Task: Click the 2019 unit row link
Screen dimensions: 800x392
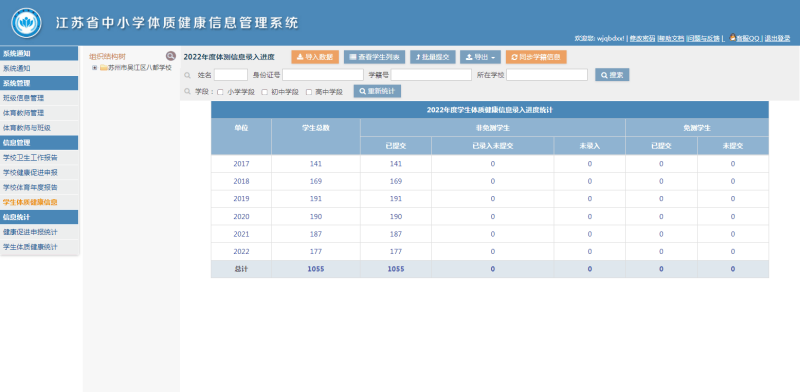Action: point(241,199)
